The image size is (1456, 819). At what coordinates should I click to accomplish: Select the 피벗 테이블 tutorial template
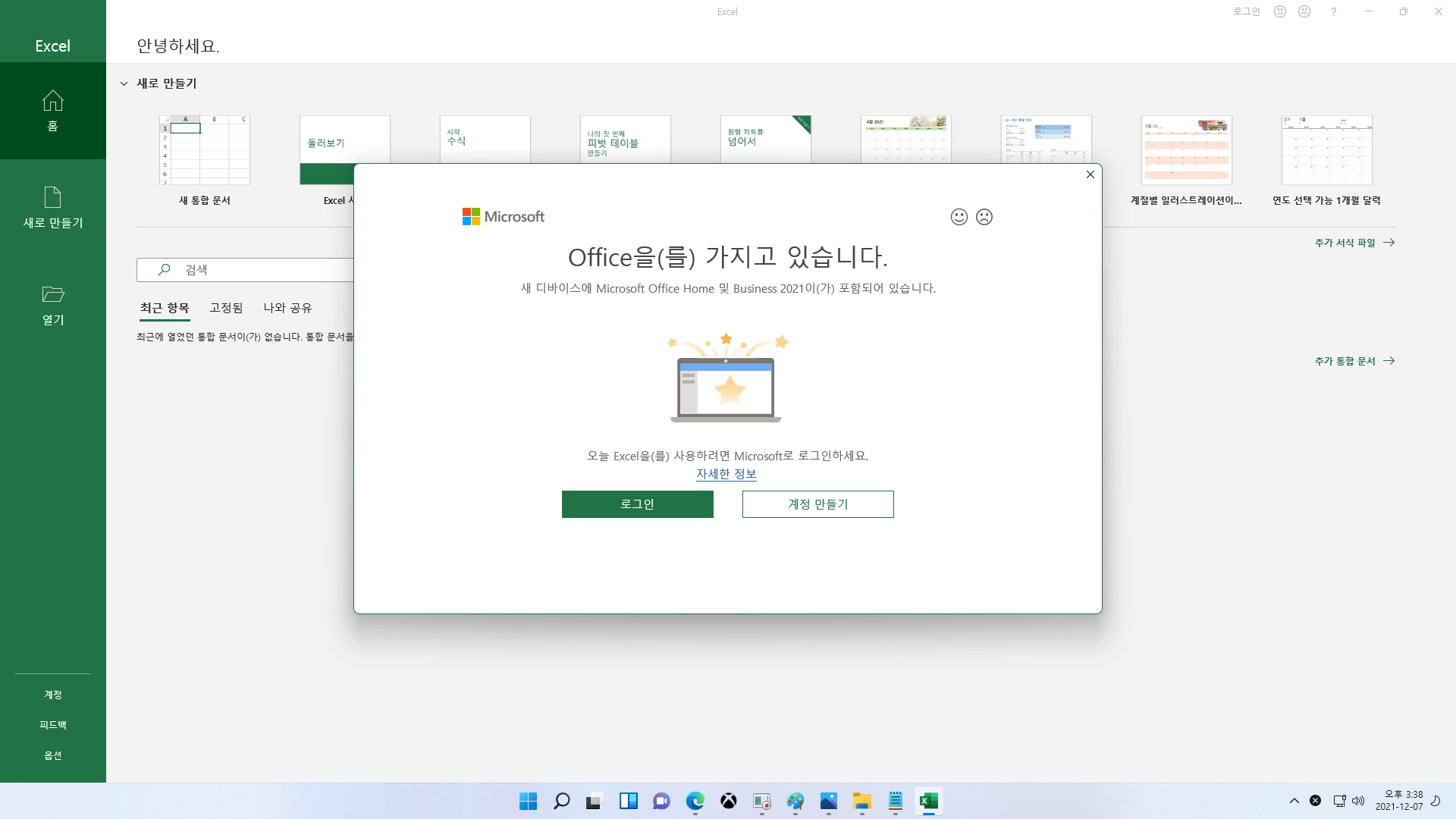coord(626,139)
